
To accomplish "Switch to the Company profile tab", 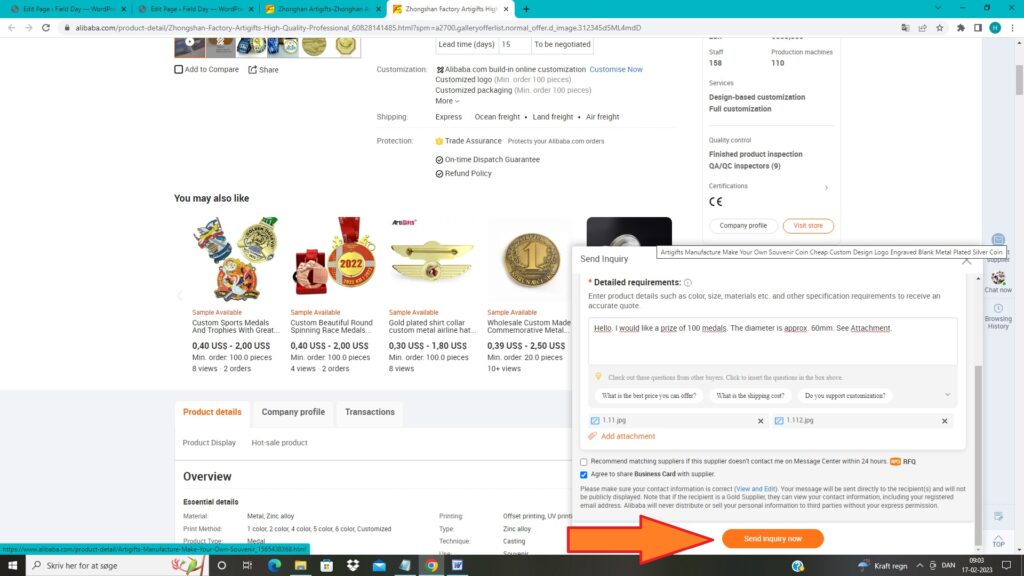I will (x=293, y=412).
